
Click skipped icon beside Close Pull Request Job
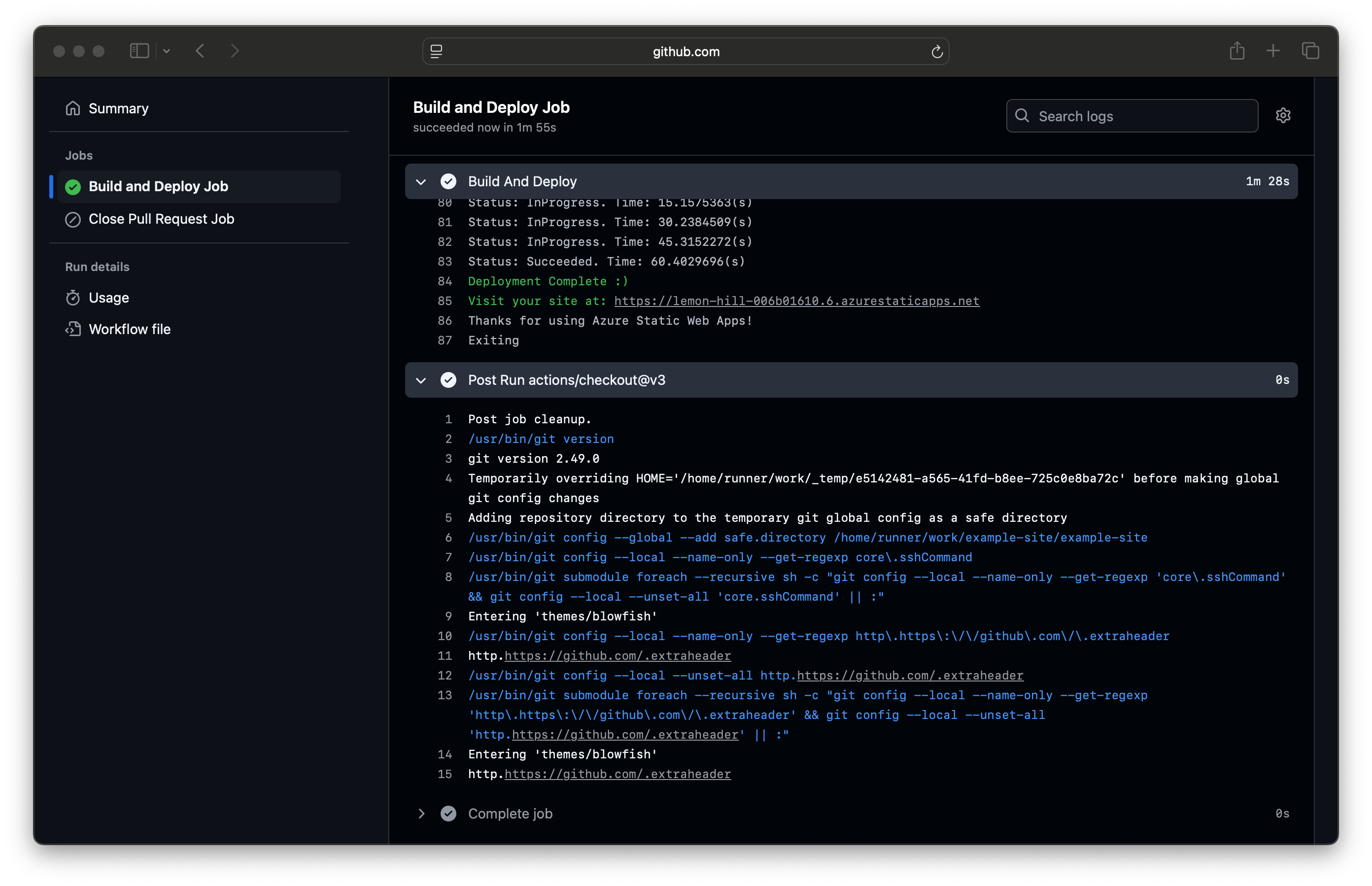coord(72,220)
